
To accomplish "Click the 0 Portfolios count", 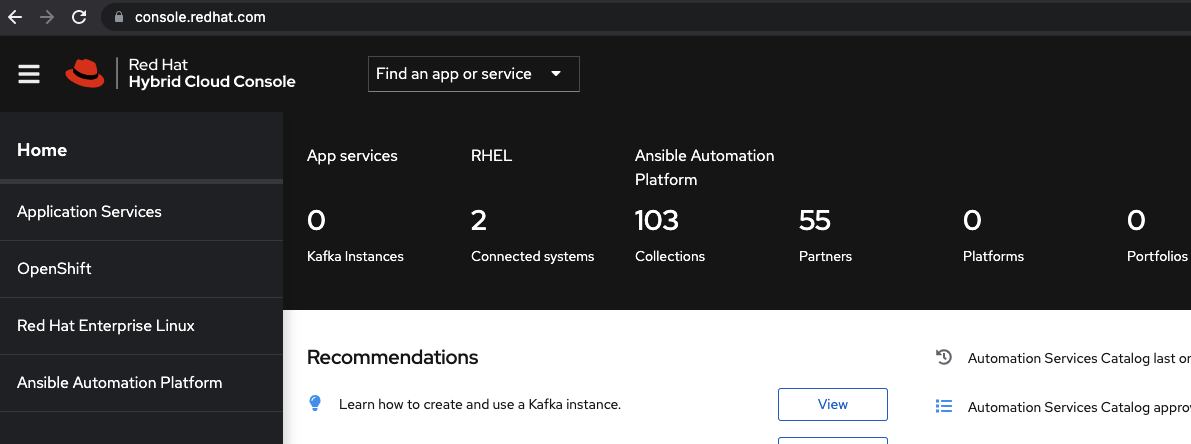I will 1136,221.
